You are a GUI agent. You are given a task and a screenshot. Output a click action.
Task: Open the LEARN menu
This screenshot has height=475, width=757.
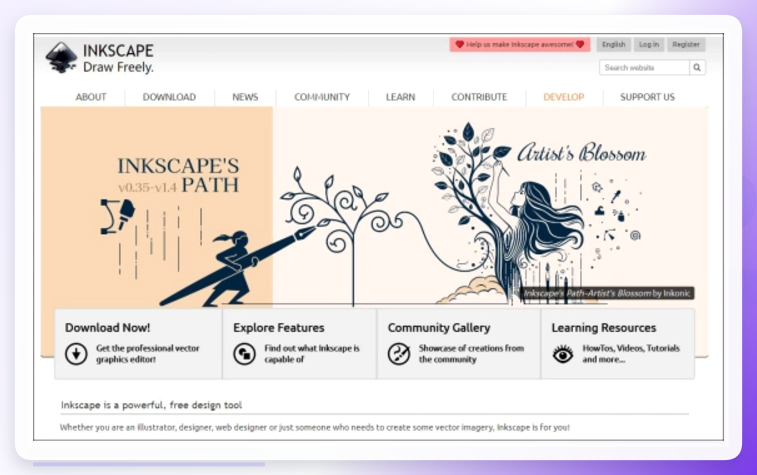pyautogui.click(x=400, y=97)
